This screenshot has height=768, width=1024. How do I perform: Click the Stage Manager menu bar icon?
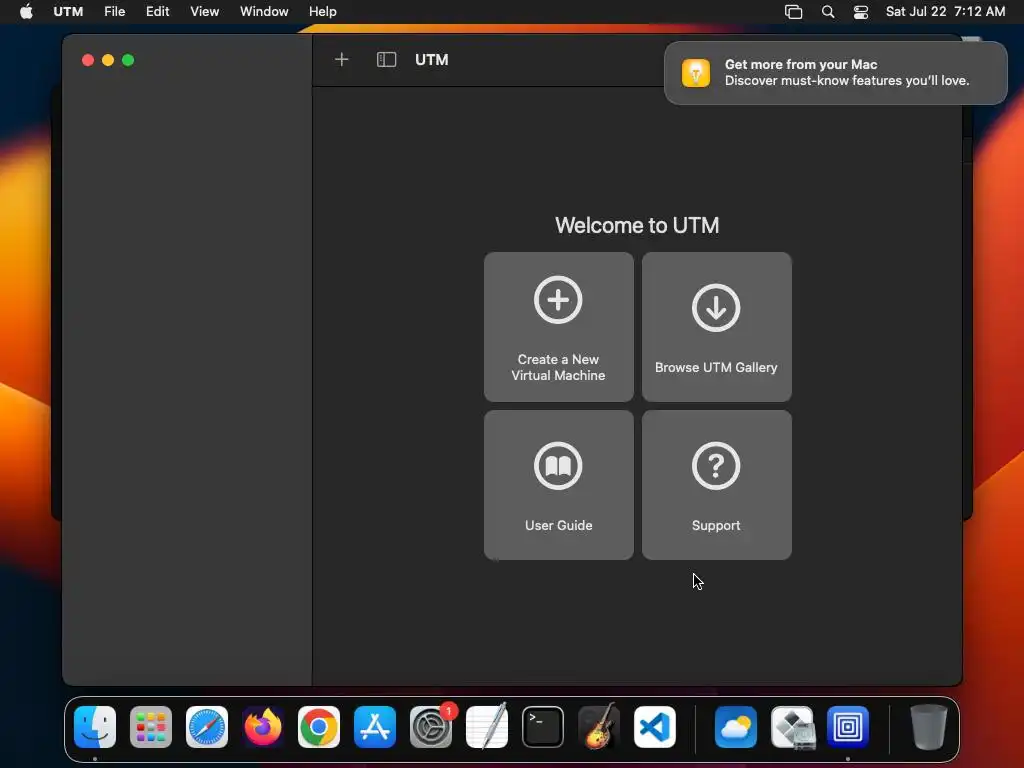pyautogui.click(x=793, y=12)
